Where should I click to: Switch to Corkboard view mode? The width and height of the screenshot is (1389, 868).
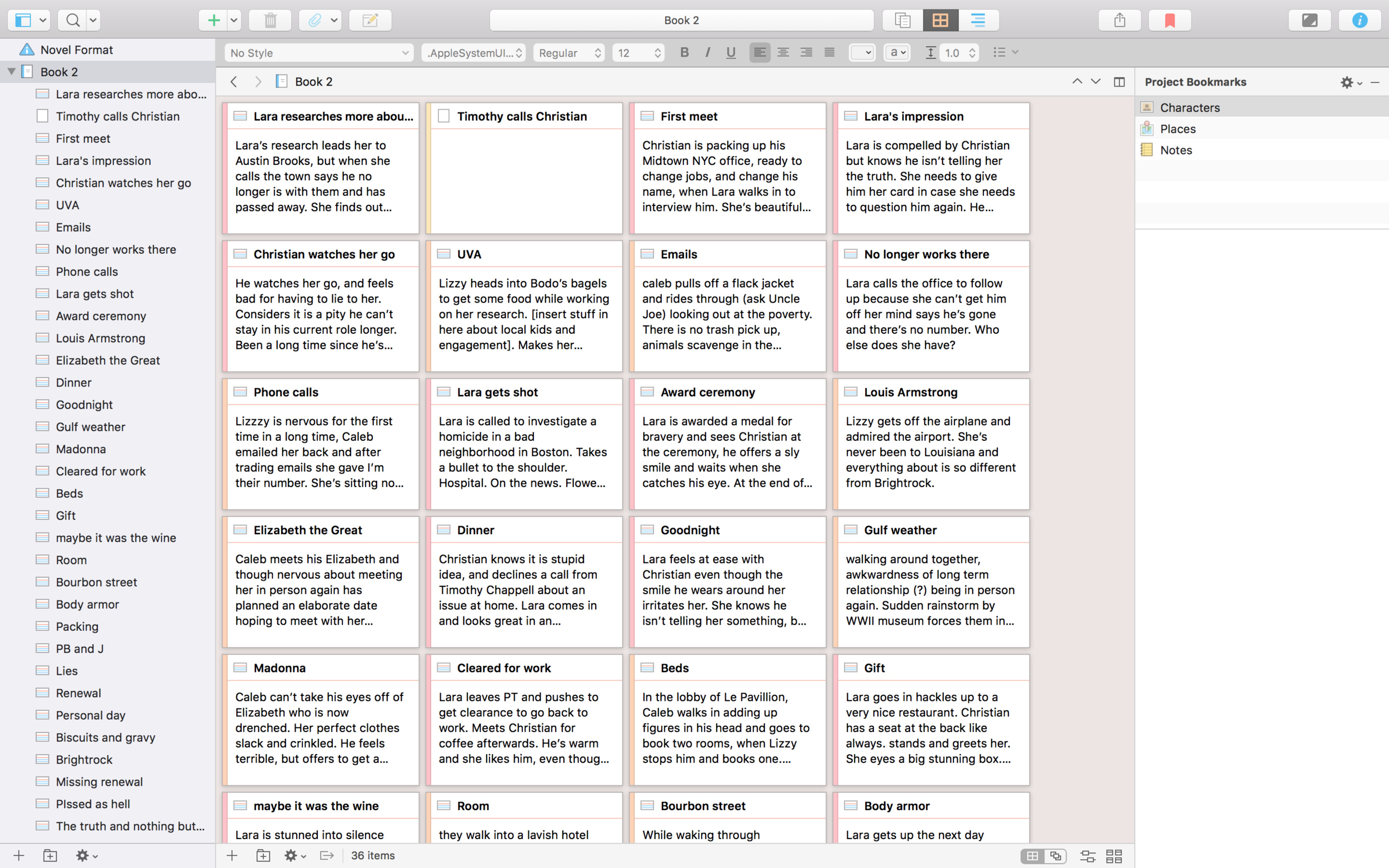(x=940, y=20)
